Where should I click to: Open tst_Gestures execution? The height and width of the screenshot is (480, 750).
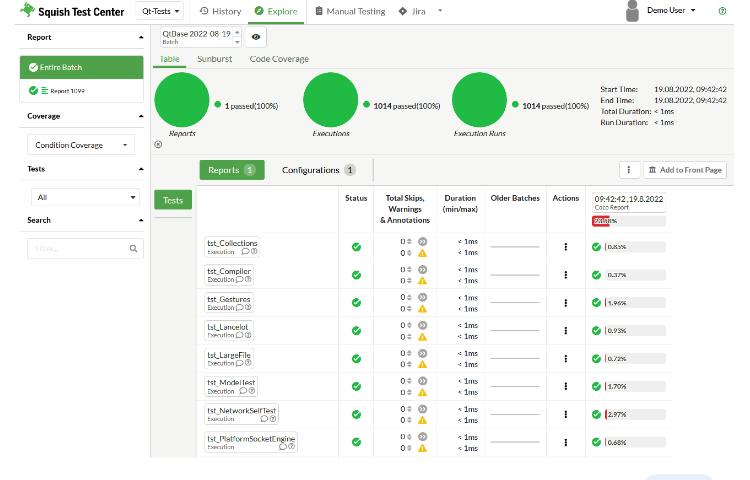(229, 303)
